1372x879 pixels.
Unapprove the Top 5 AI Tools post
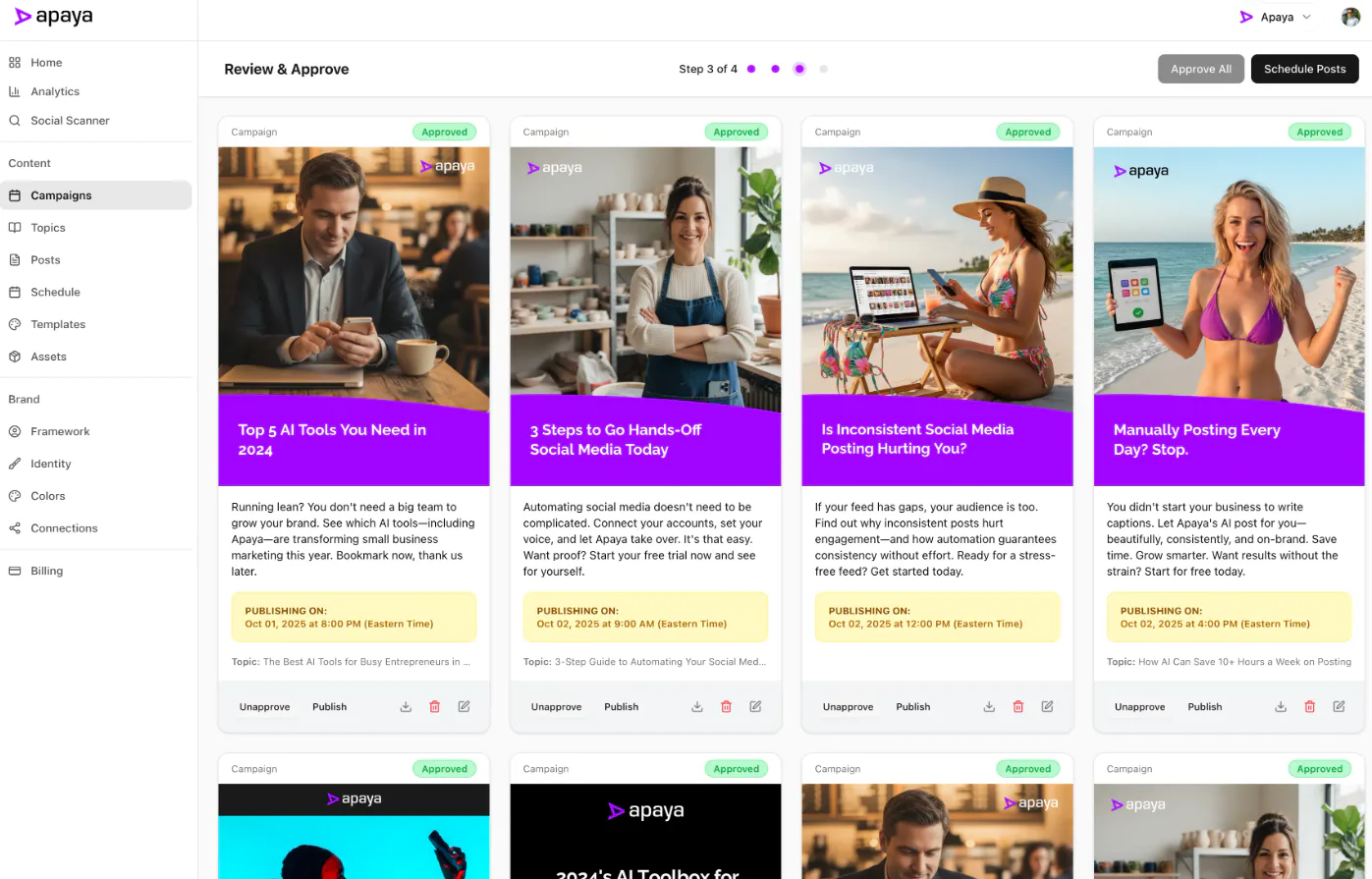click(x=265, y=707)
